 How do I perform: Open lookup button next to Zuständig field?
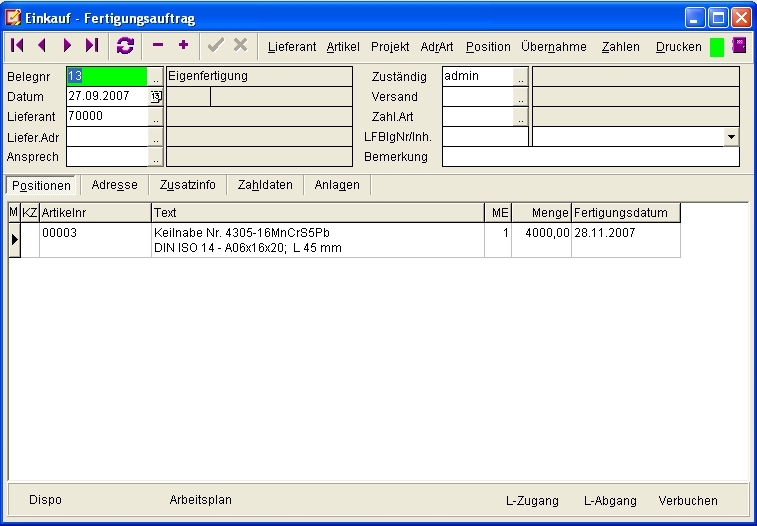(x=520, y=77)
